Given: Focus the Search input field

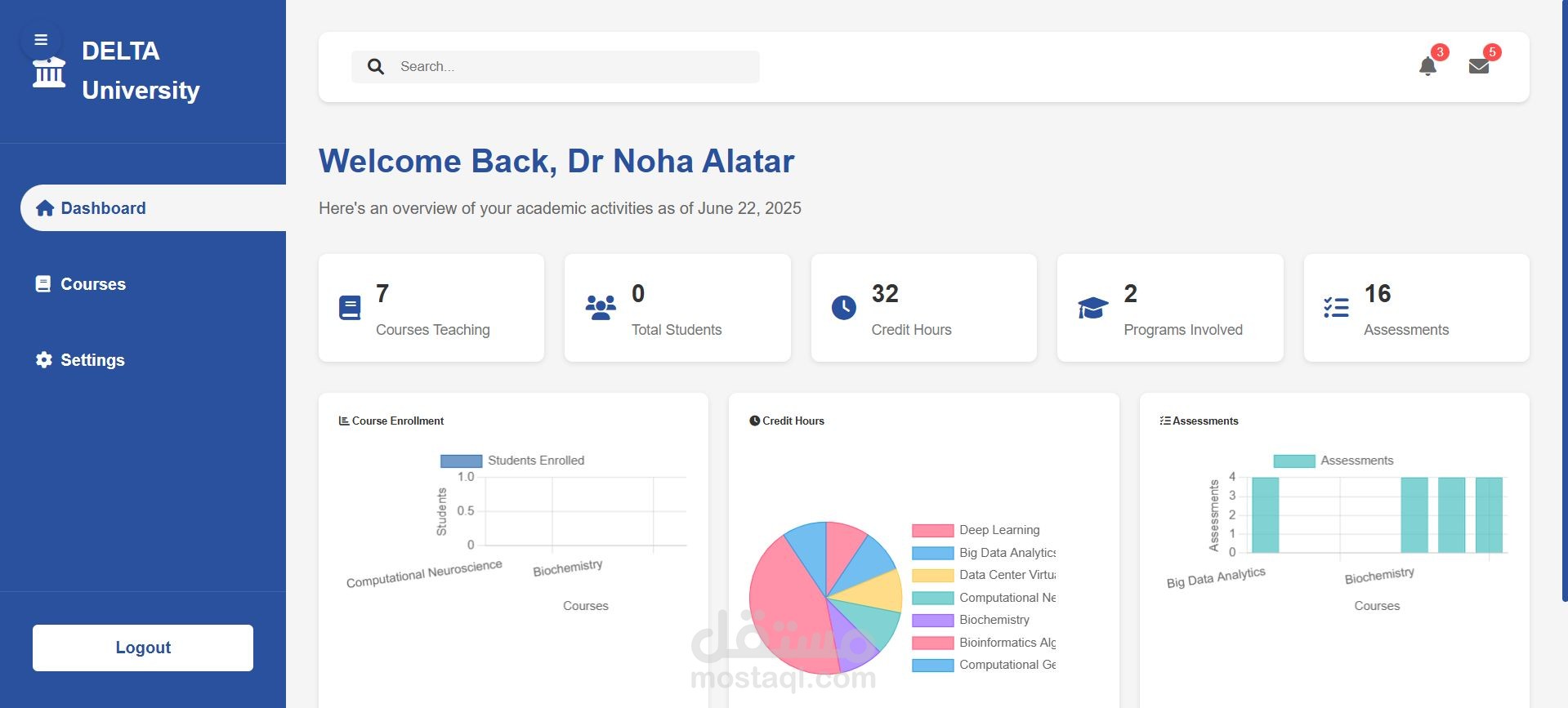Looking at the screenshot, I should pos(572,67).
